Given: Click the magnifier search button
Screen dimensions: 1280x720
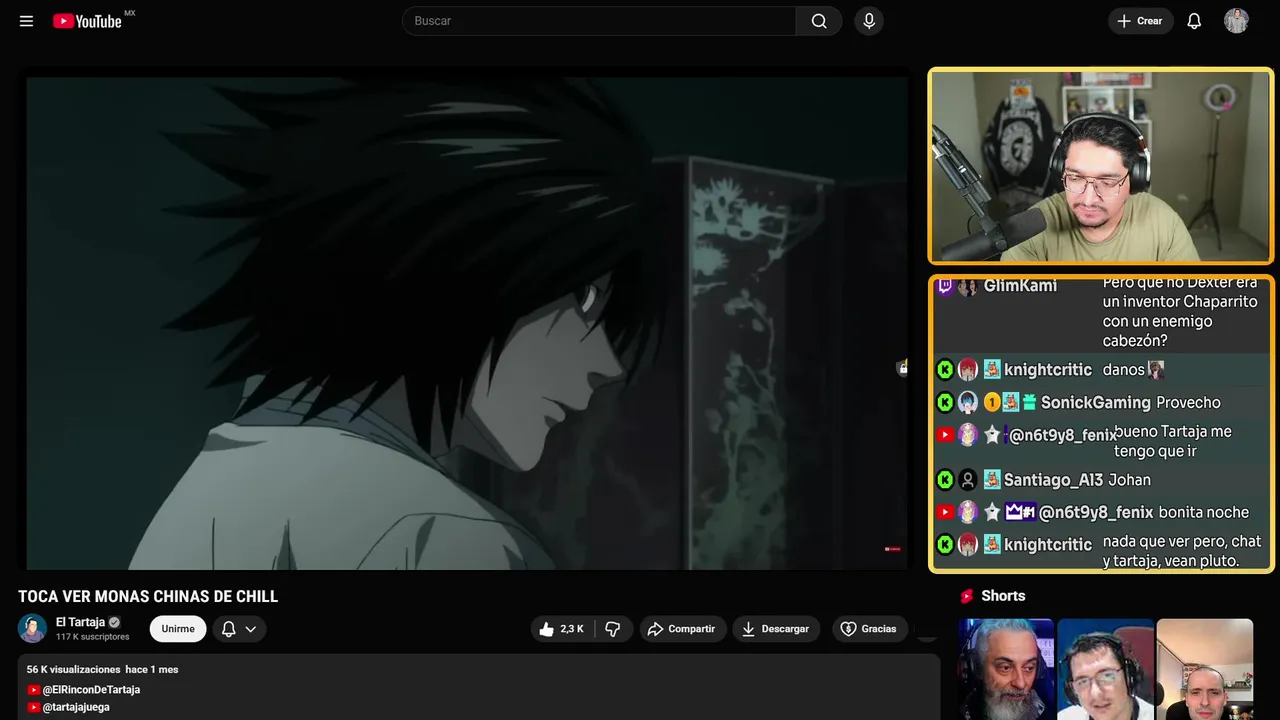Looking at the screenshot, I should (819, 21).
